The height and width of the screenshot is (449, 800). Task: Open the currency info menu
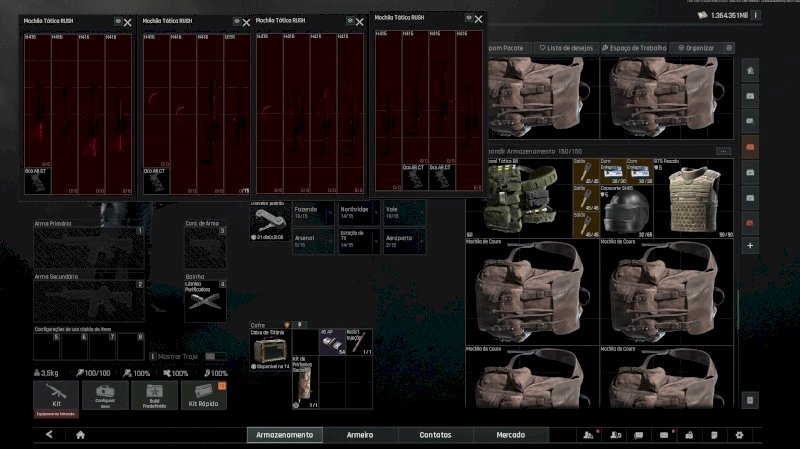pos(754,15)
